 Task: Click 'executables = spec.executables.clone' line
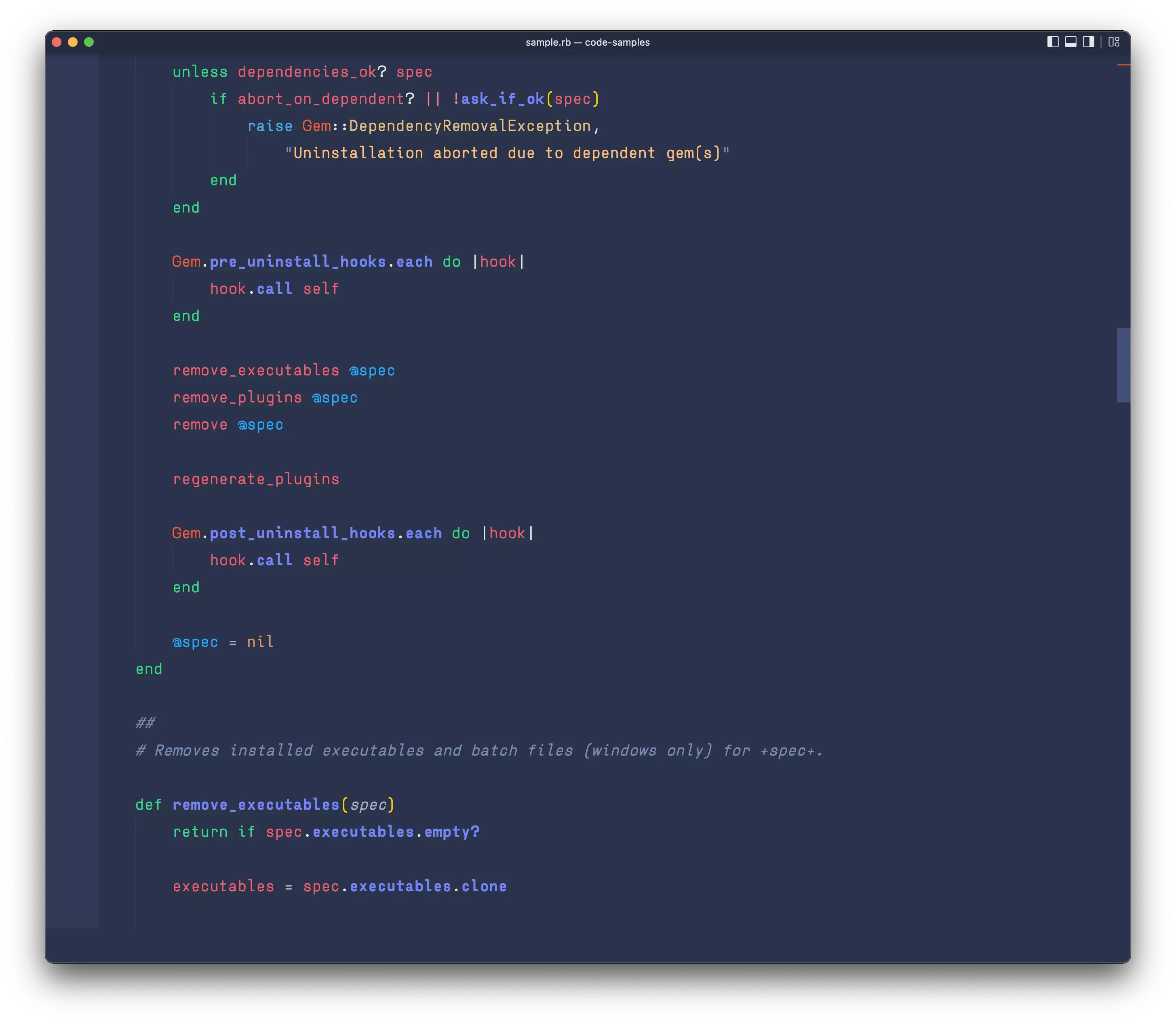pos(340,886)
